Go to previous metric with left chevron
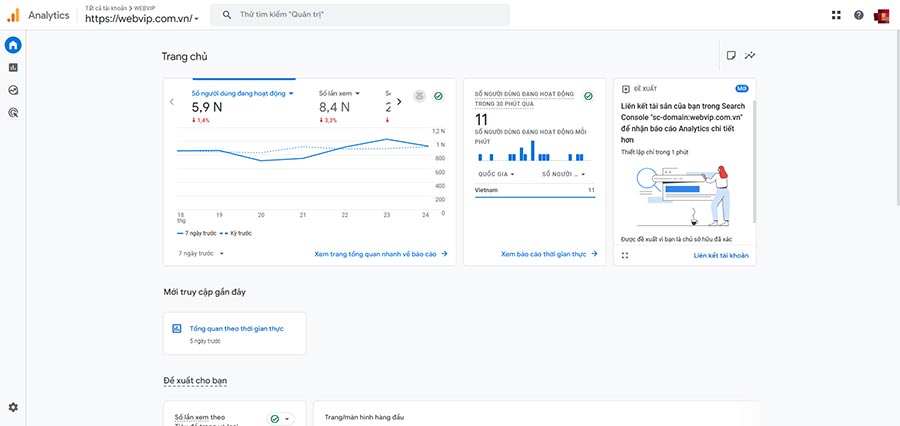The width and height of the screenshot is (900, 426). pos(172,102)
